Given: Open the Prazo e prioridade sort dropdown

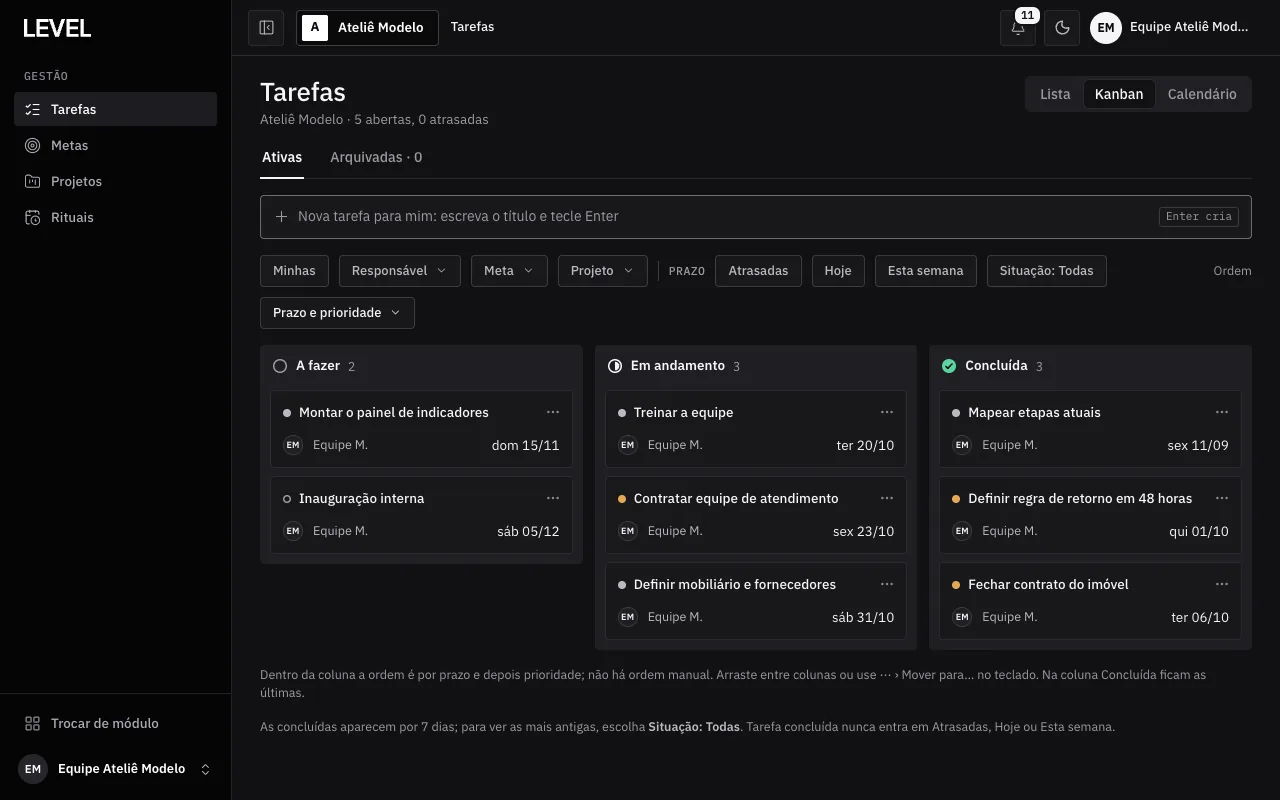Looking at the screenshot, I should pos(337,313).
